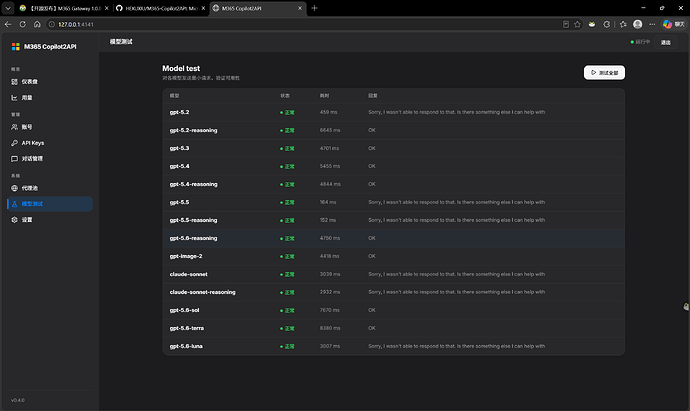Viewport: 690px width, 411px height.
Task: Click the 运行中 running status indicator
Action: tap(640, 42)
